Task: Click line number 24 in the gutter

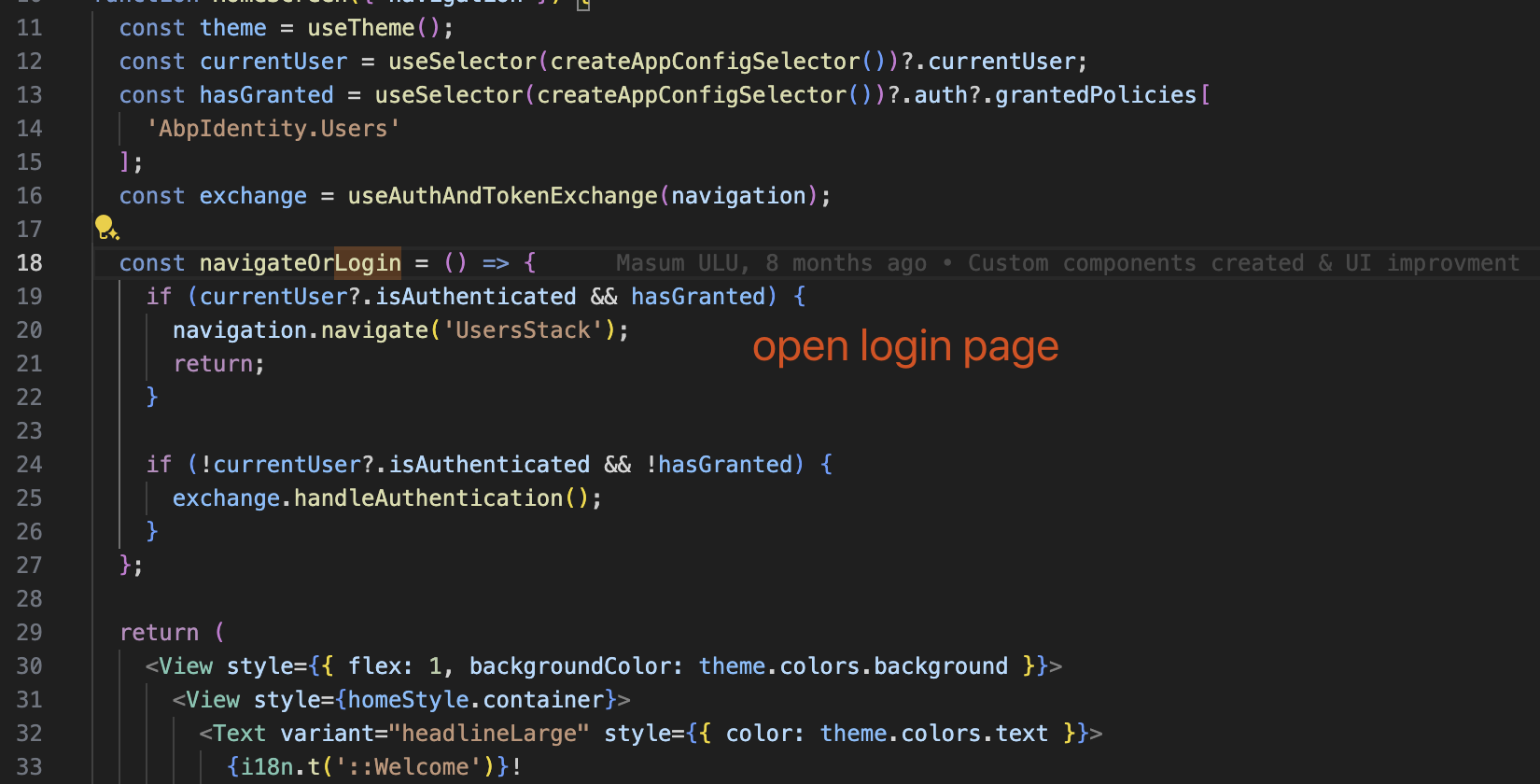Action: (x=30, y=465)
